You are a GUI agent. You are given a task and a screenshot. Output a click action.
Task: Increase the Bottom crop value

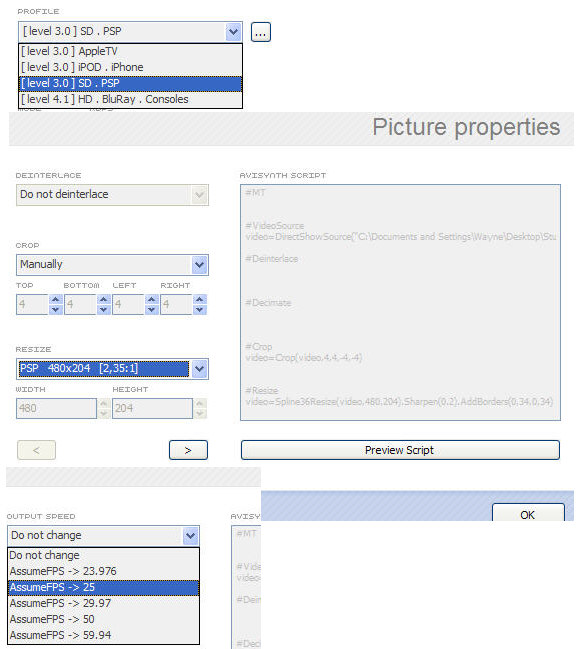tap(103, 299)
